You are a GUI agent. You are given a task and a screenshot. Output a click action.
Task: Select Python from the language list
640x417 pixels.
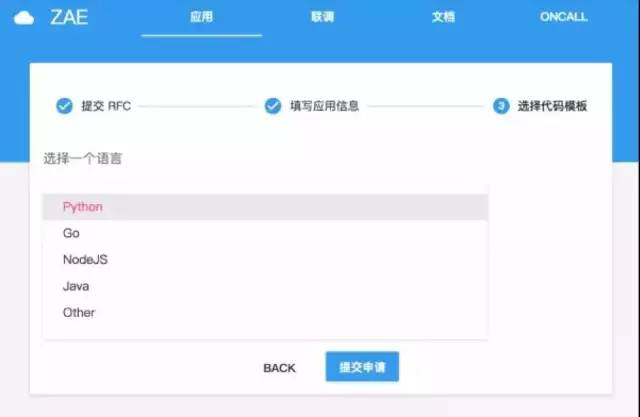pyautogui.click(x=265, y=207)
